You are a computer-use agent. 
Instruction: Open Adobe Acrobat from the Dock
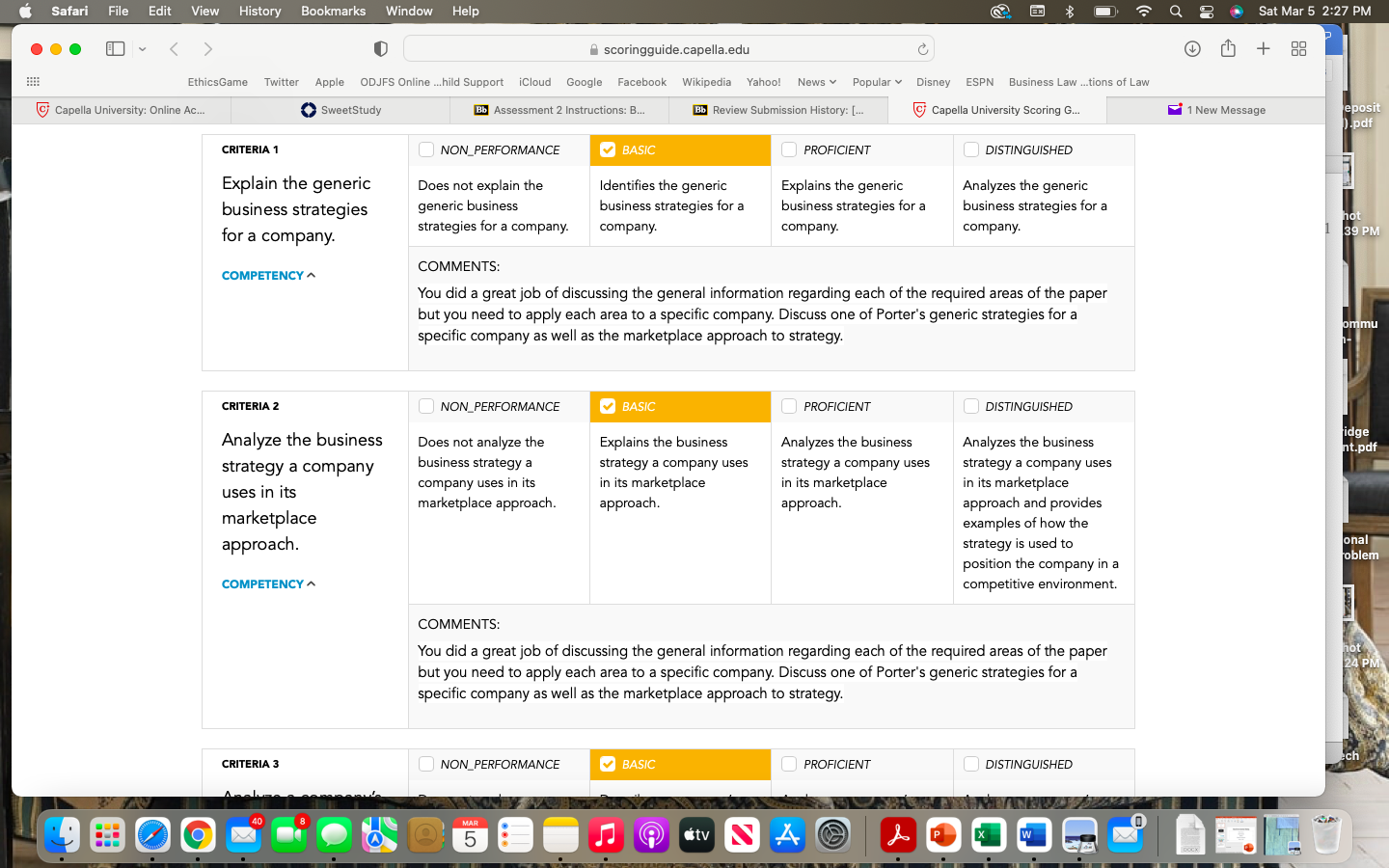point(898,835)
